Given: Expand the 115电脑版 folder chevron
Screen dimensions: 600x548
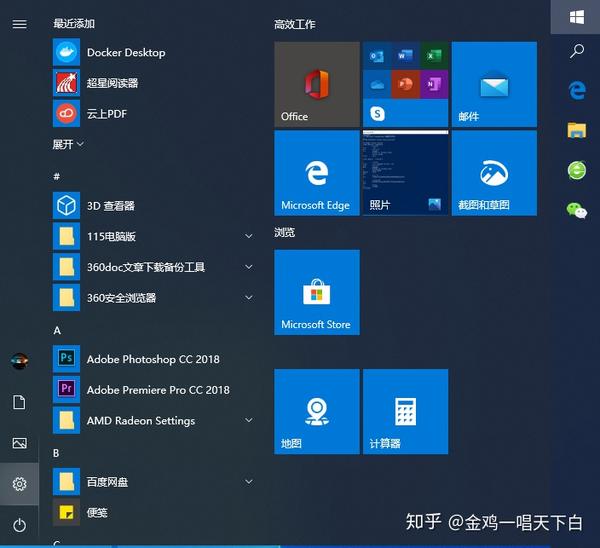Looking at the screenshot, I should (x=249, y=236).
